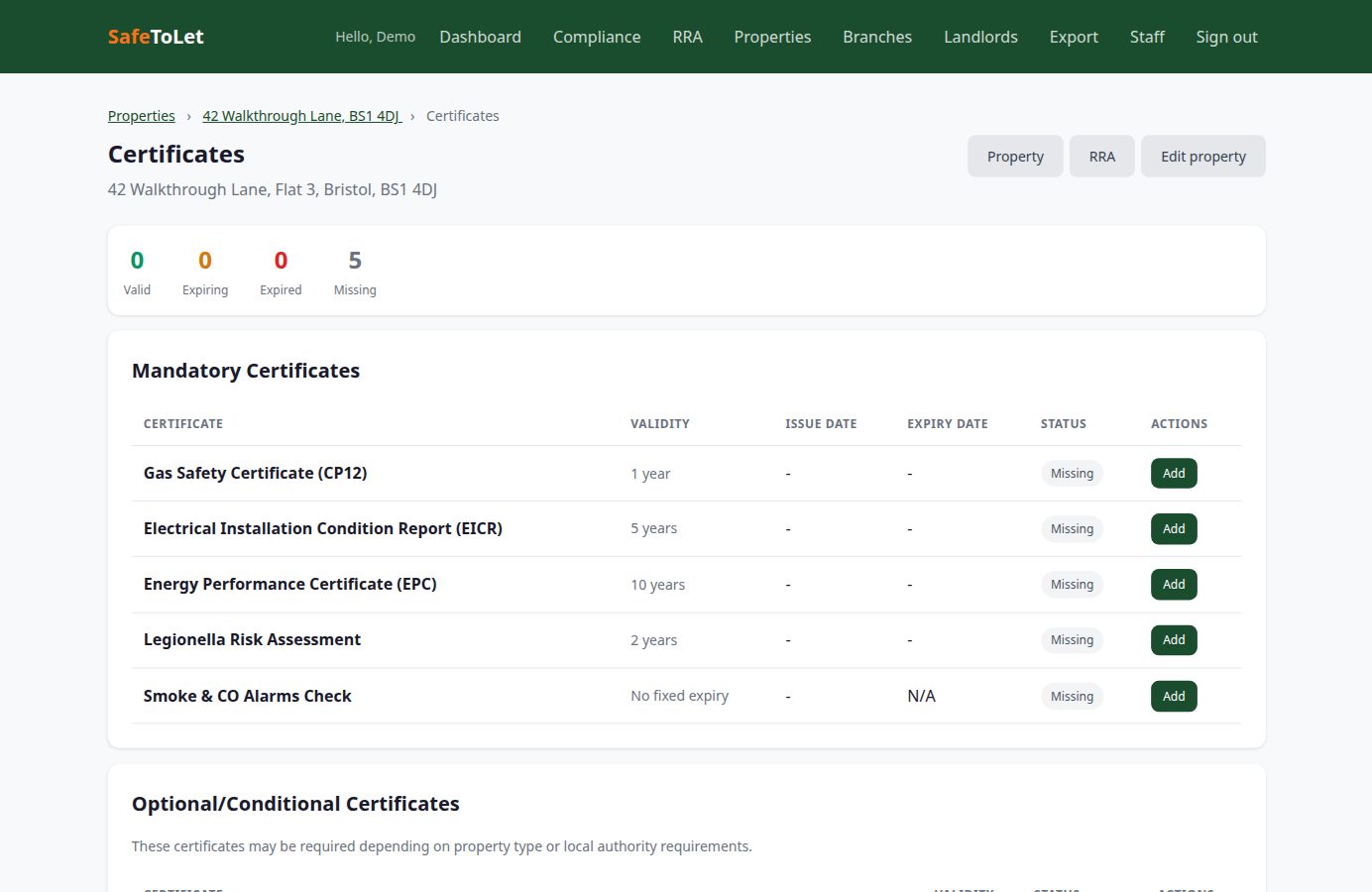This screenshot has height=892, width=1372.
Task: Click the Missing status on EPC row
Action: (1072, 585)
